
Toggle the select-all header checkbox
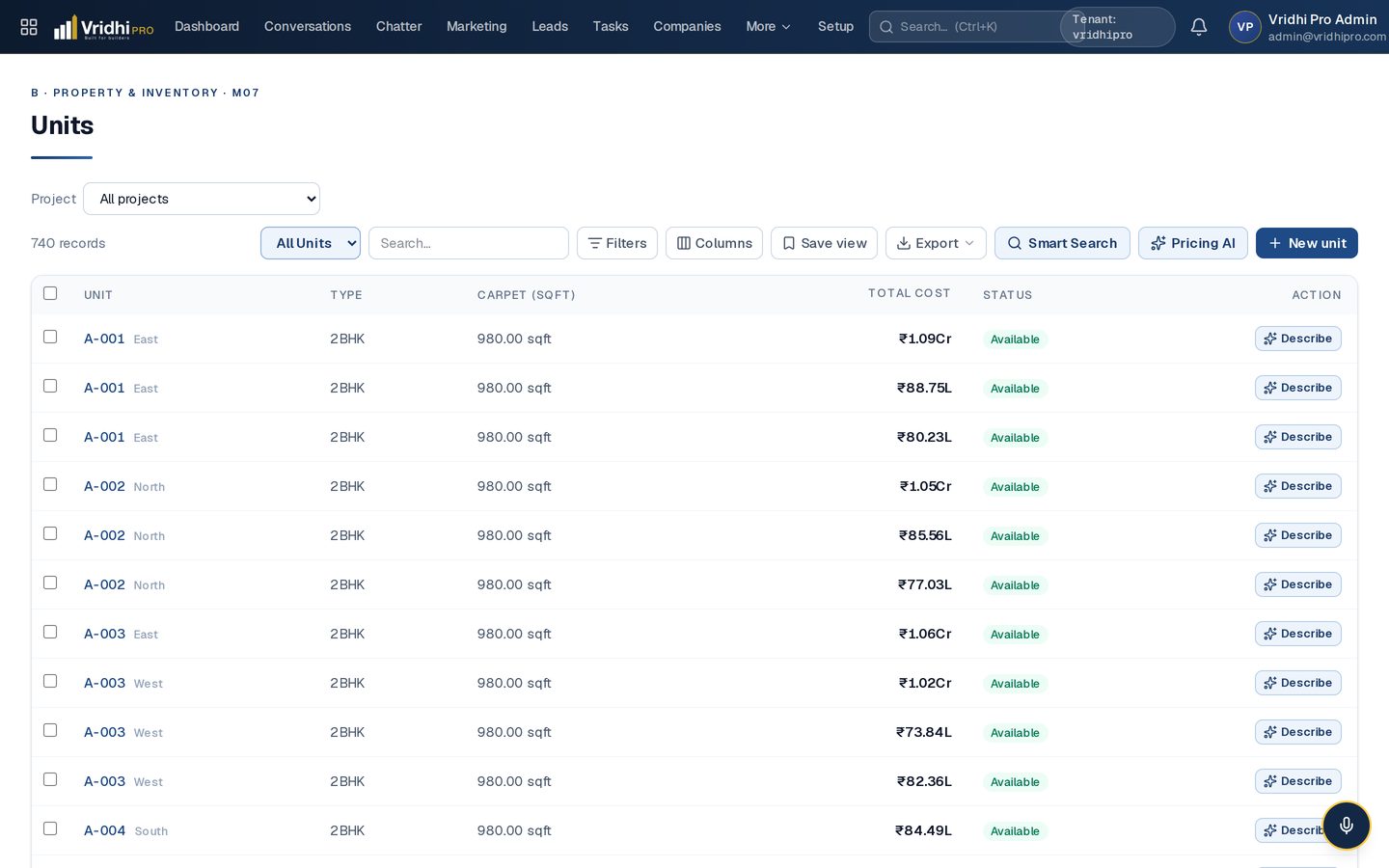[50, 293]
